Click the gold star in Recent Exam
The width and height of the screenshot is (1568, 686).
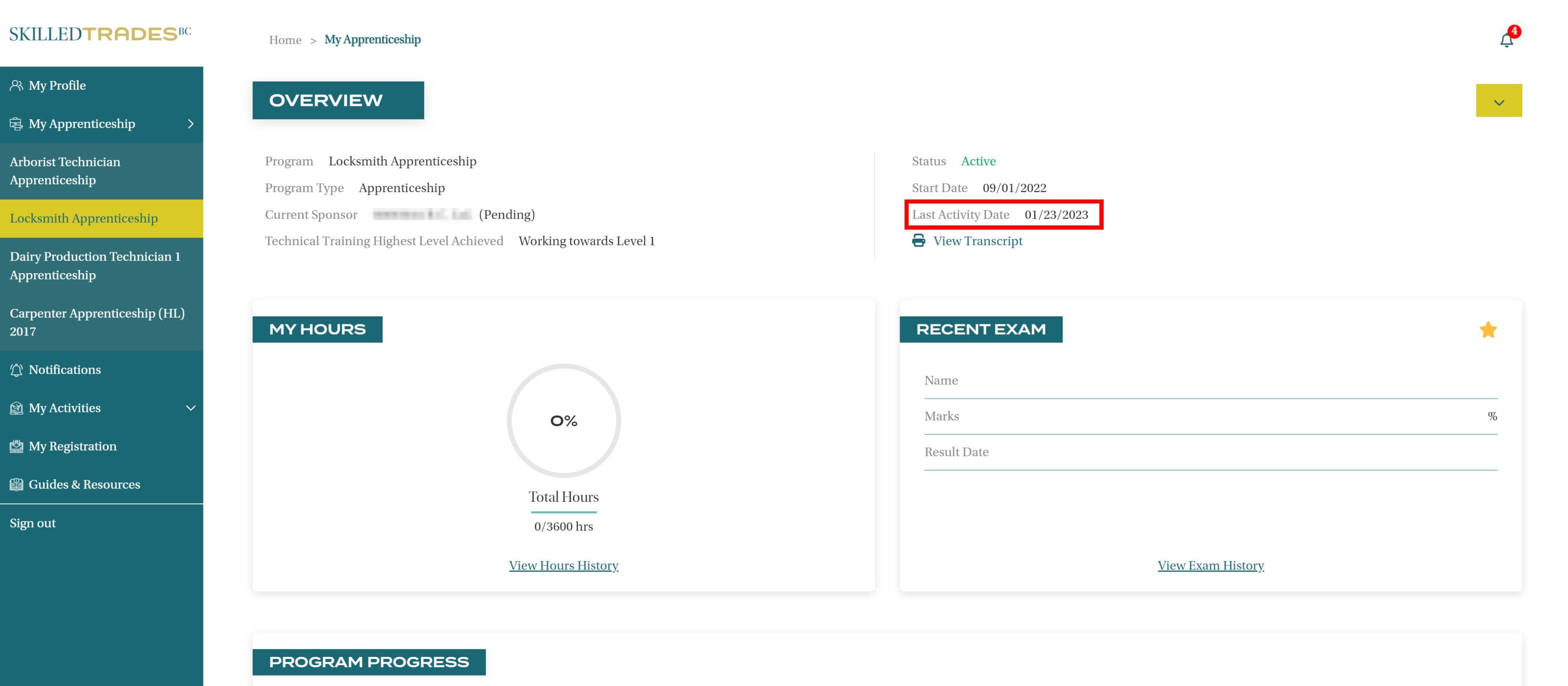1488,330
